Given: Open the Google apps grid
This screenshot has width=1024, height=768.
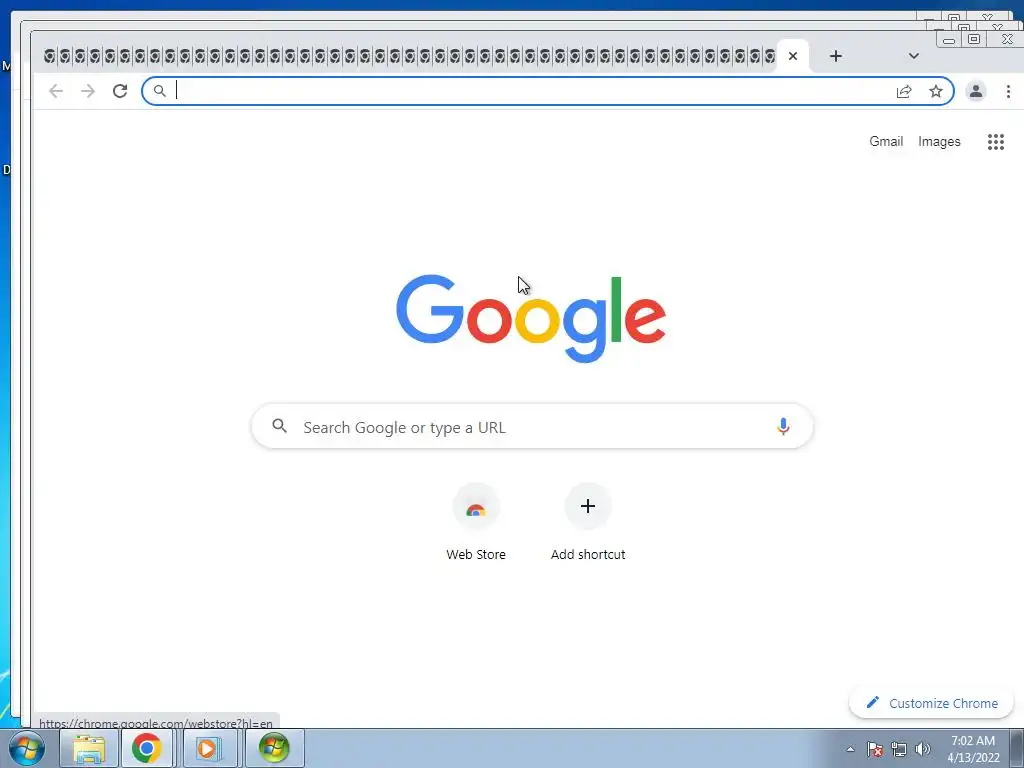Looking at the screenshot, I should (995, 142).
